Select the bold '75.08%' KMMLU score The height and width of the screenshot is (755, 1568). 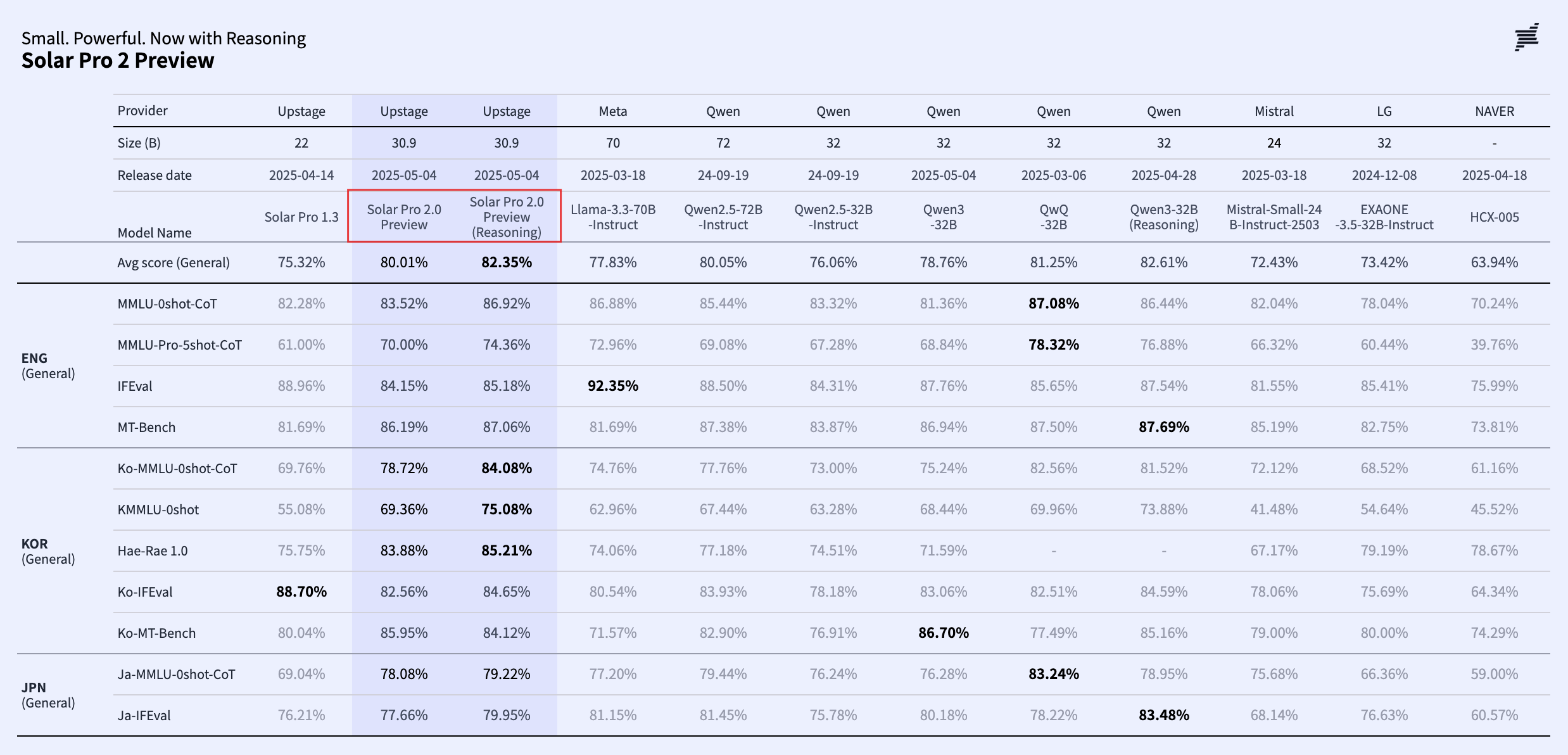coord(507,509)
